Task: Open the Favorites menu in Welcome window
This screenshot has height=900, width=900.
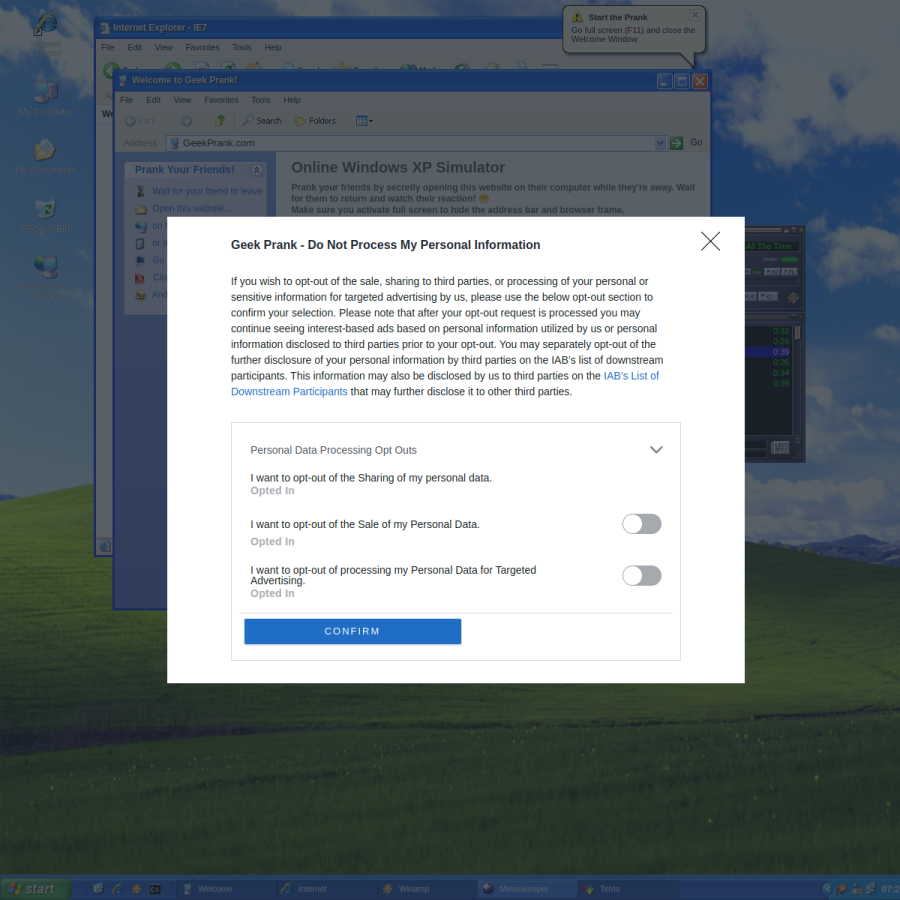Action: [x=221, y=100]
